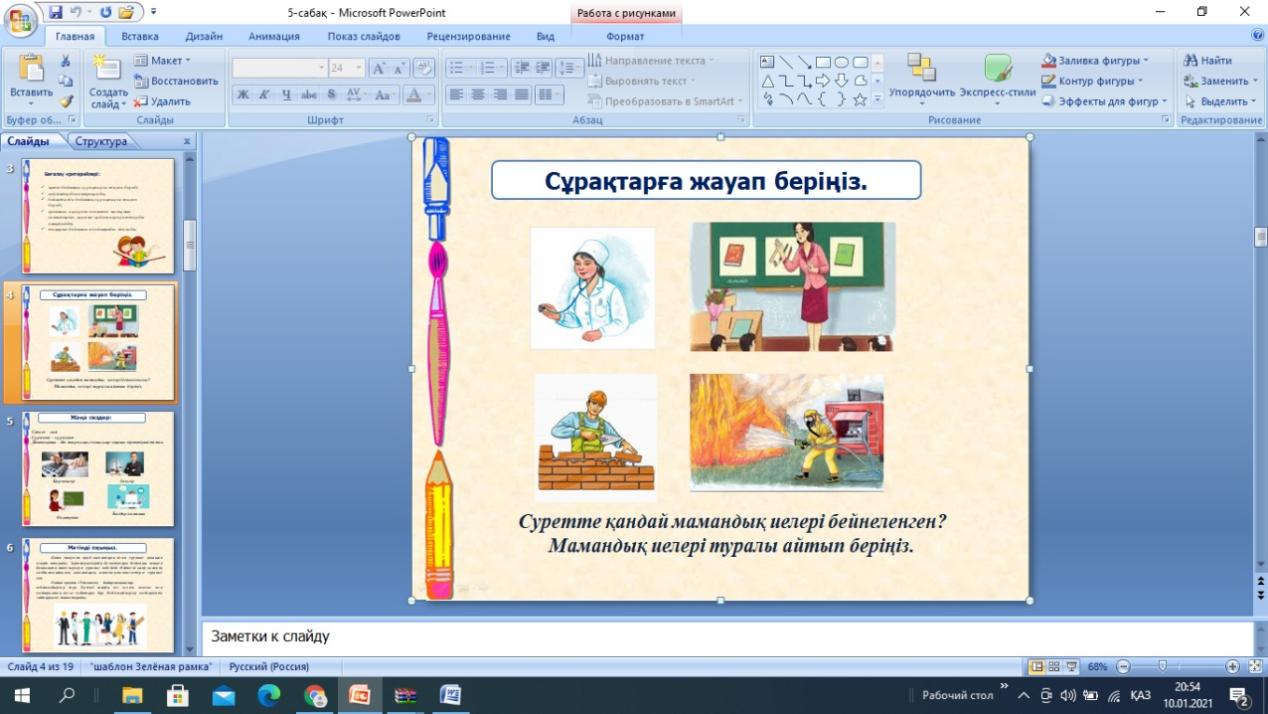The image size is (1268, 714).
Task: Toggle italic К formatting
Action: (264, 95)
